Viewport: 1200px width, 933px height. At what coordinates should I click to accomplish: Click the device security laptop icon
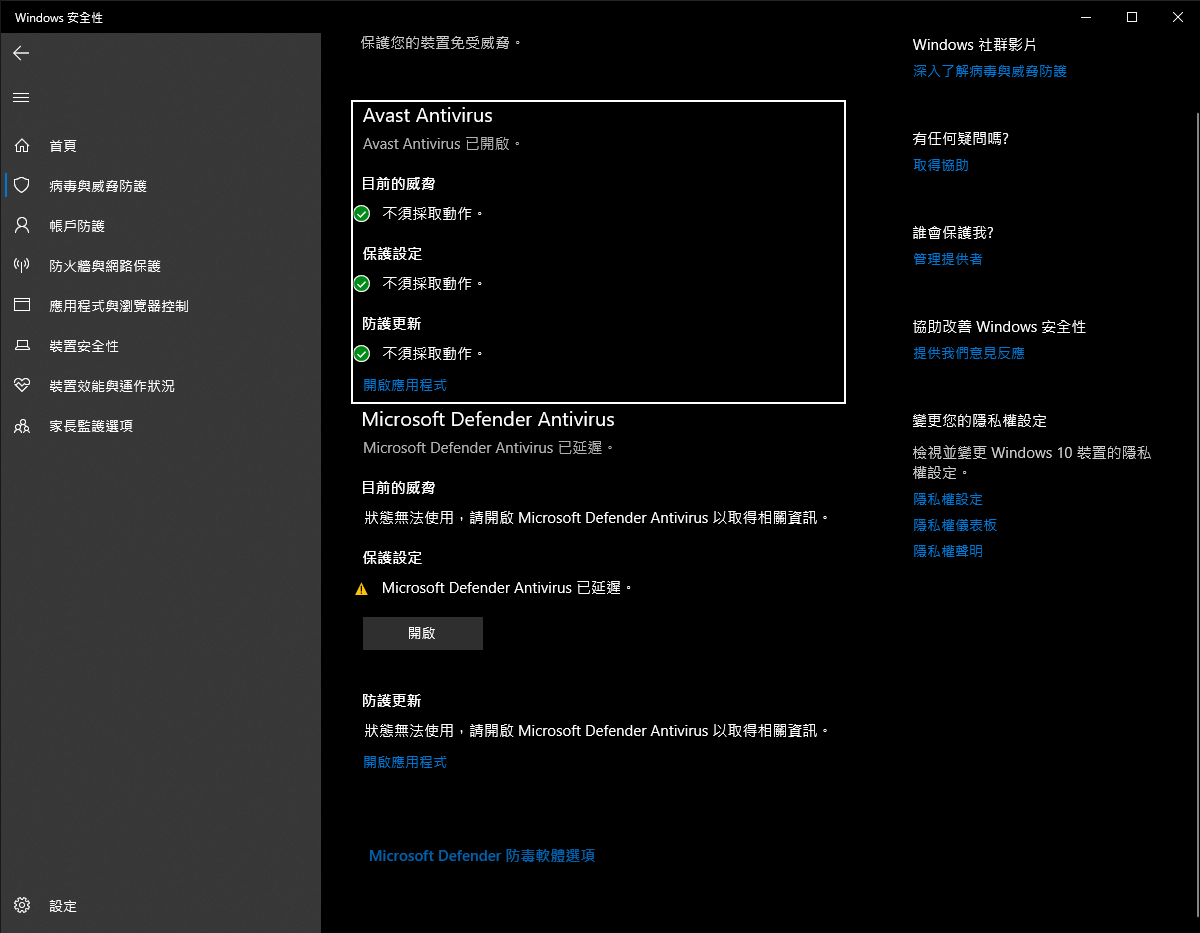(x=21, y=346)
